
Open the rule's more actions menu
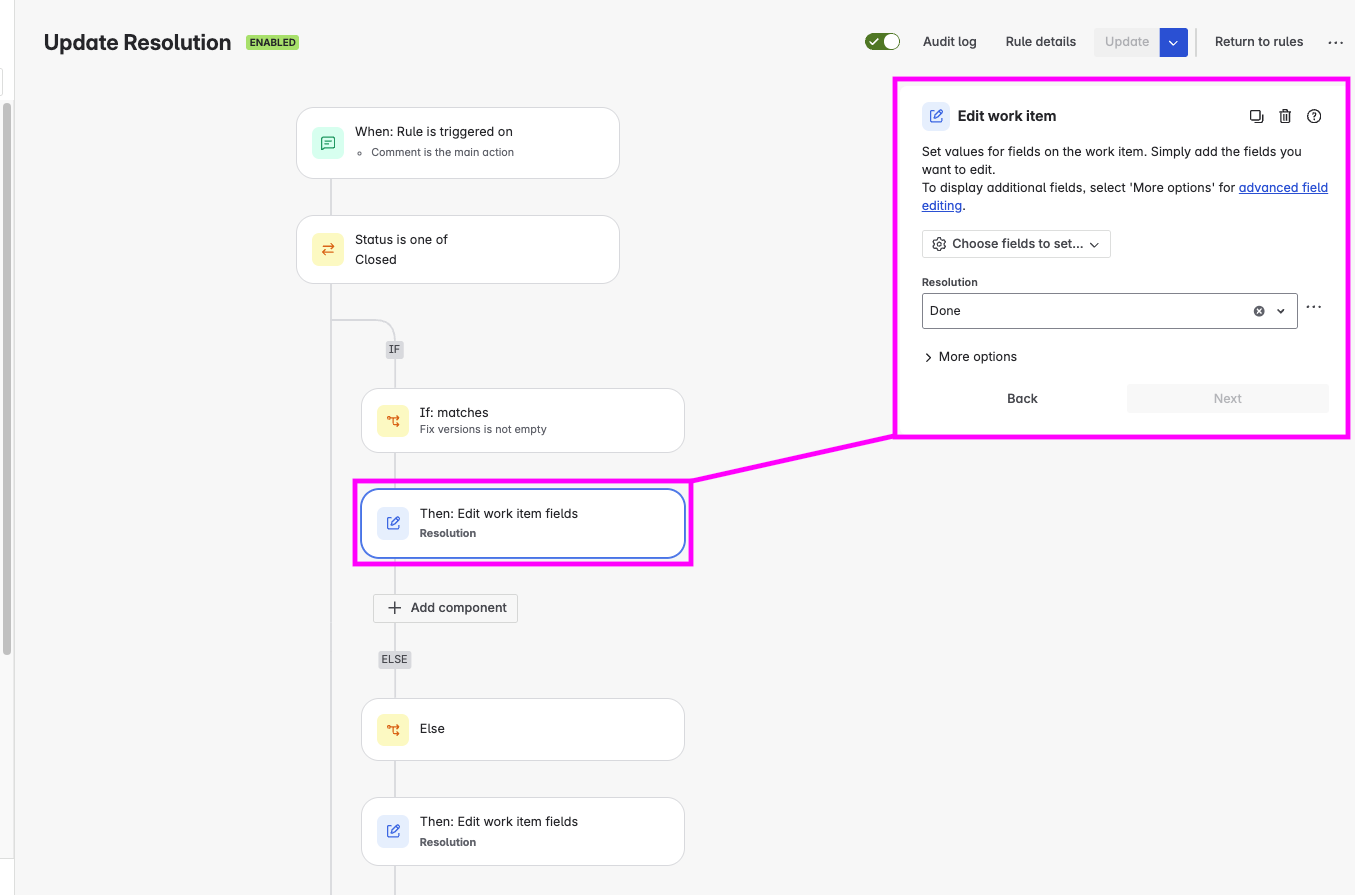[x=1336, y=42]
